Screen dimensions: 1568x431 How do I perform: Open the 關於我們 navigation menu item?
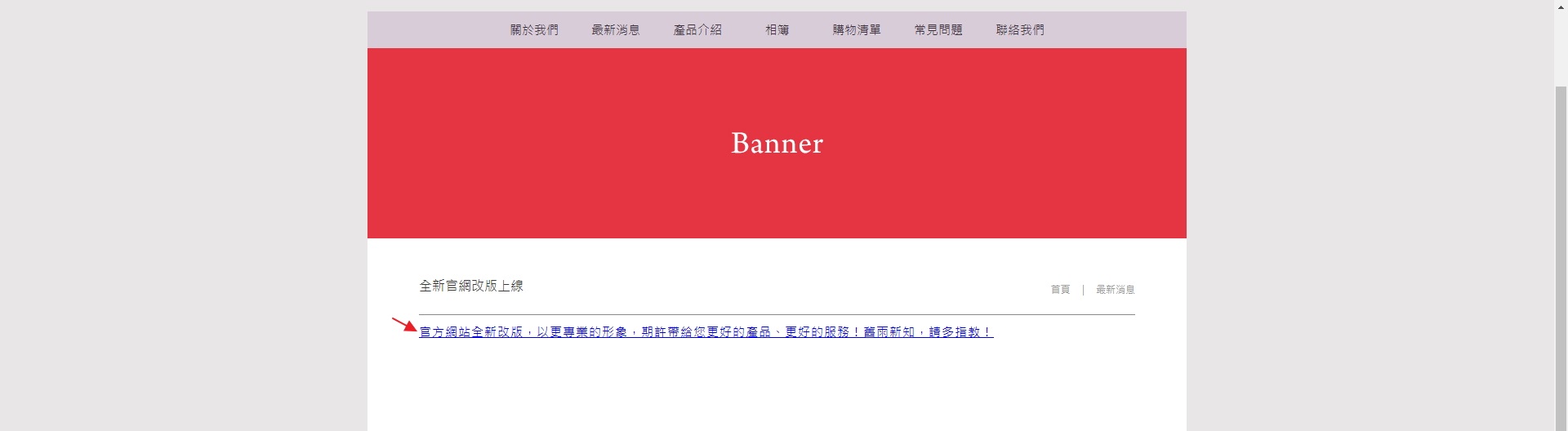pyautogui.click(x=534, y=30)
